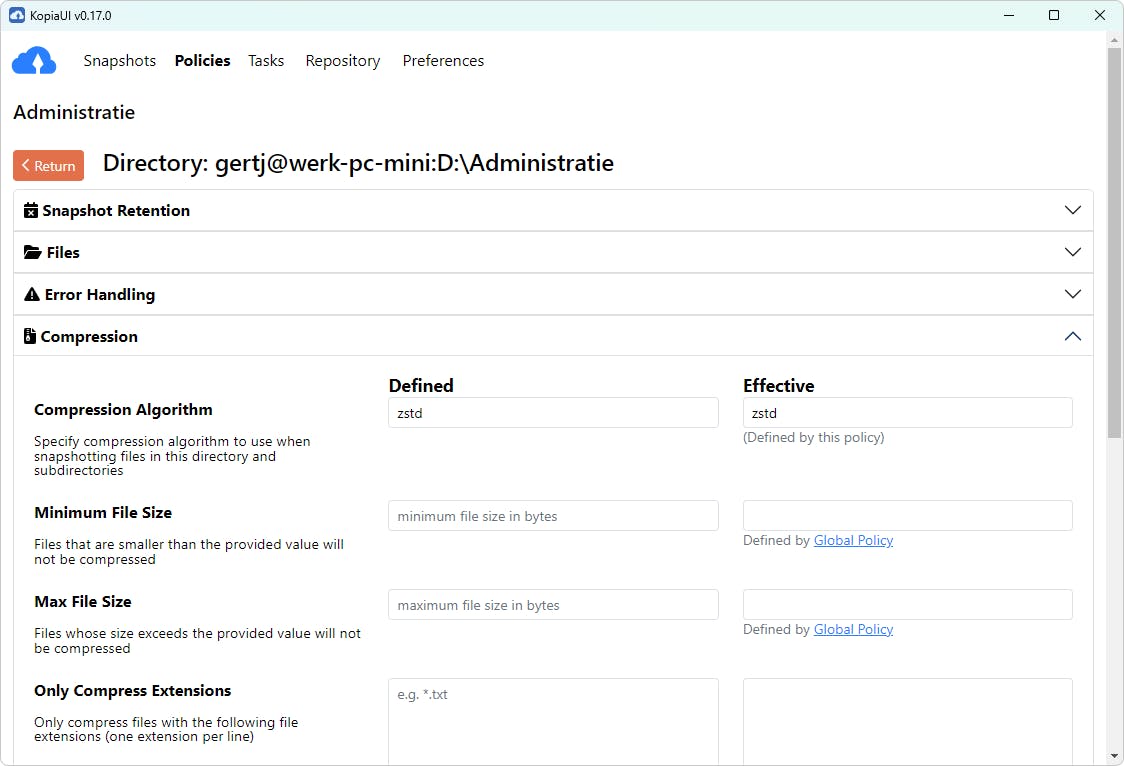The image size is (1124, 766).
Task: Click the Defined column header
Action: [x=421, y=386]
